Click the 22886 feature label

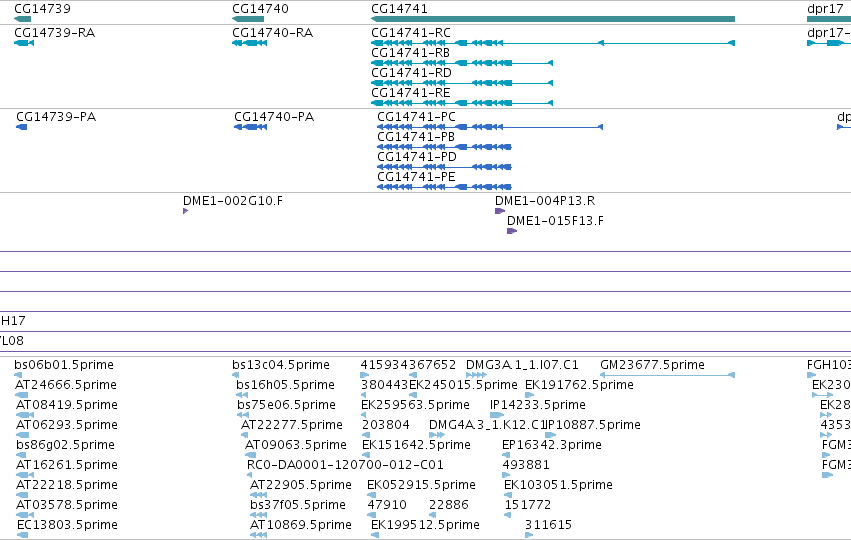pos(449,505)
